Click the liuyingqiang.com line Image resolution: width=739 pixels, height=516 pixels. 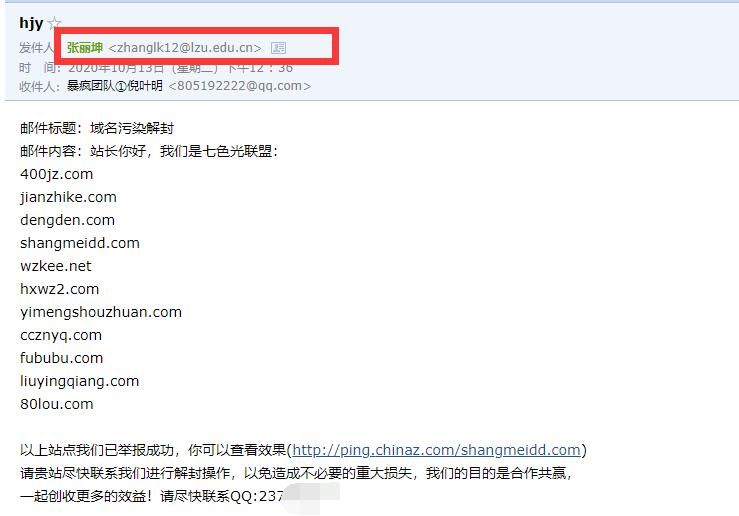click(x=80, y=381)
